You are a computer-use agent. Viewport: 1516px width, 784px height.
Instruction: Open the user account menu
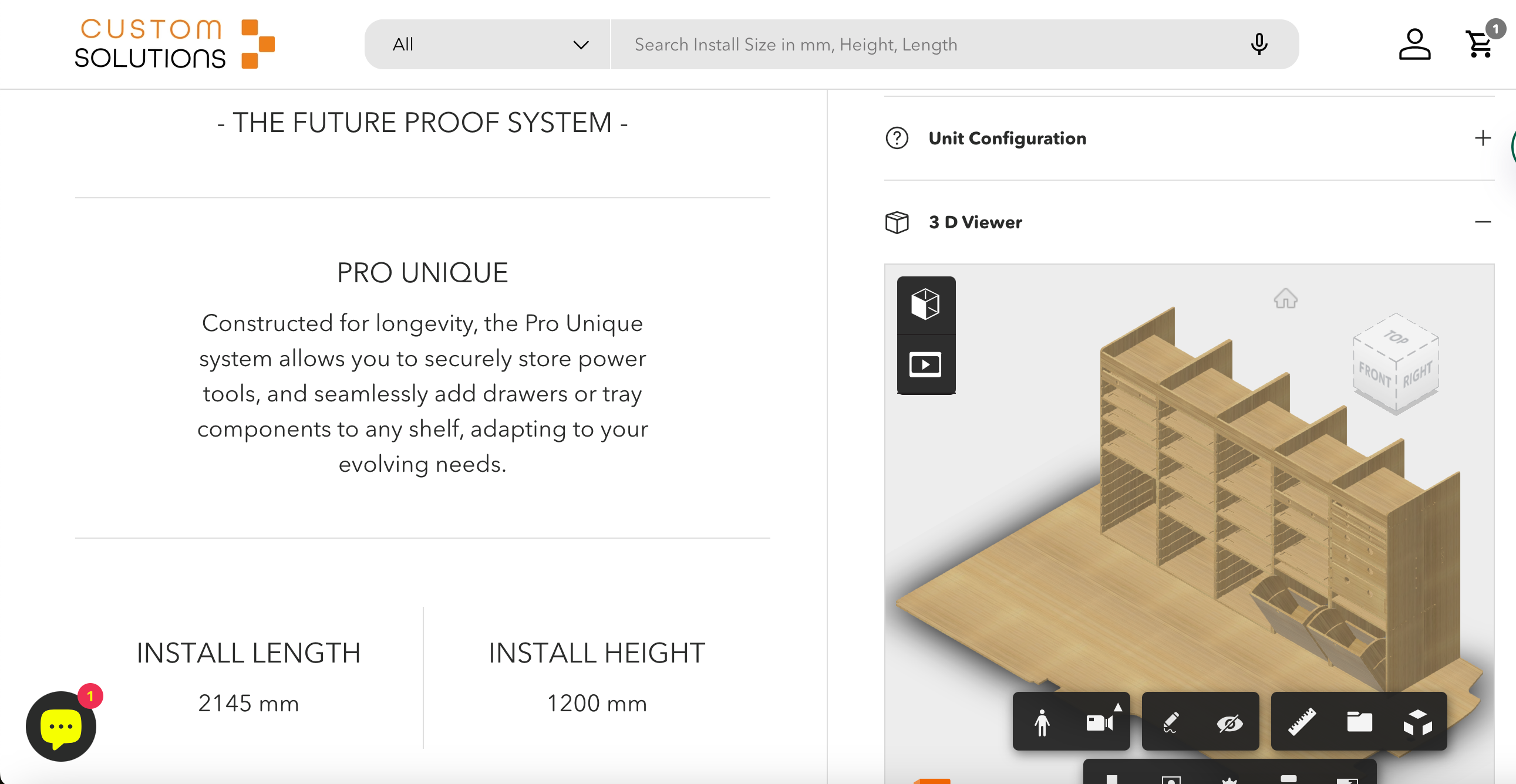tap(1414, 45)
